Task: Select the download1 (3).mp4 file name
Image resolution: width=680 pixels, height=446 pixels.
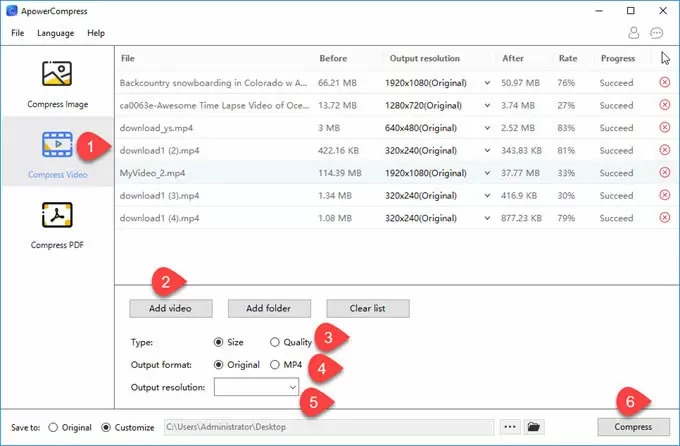Action: coord(159,196)
